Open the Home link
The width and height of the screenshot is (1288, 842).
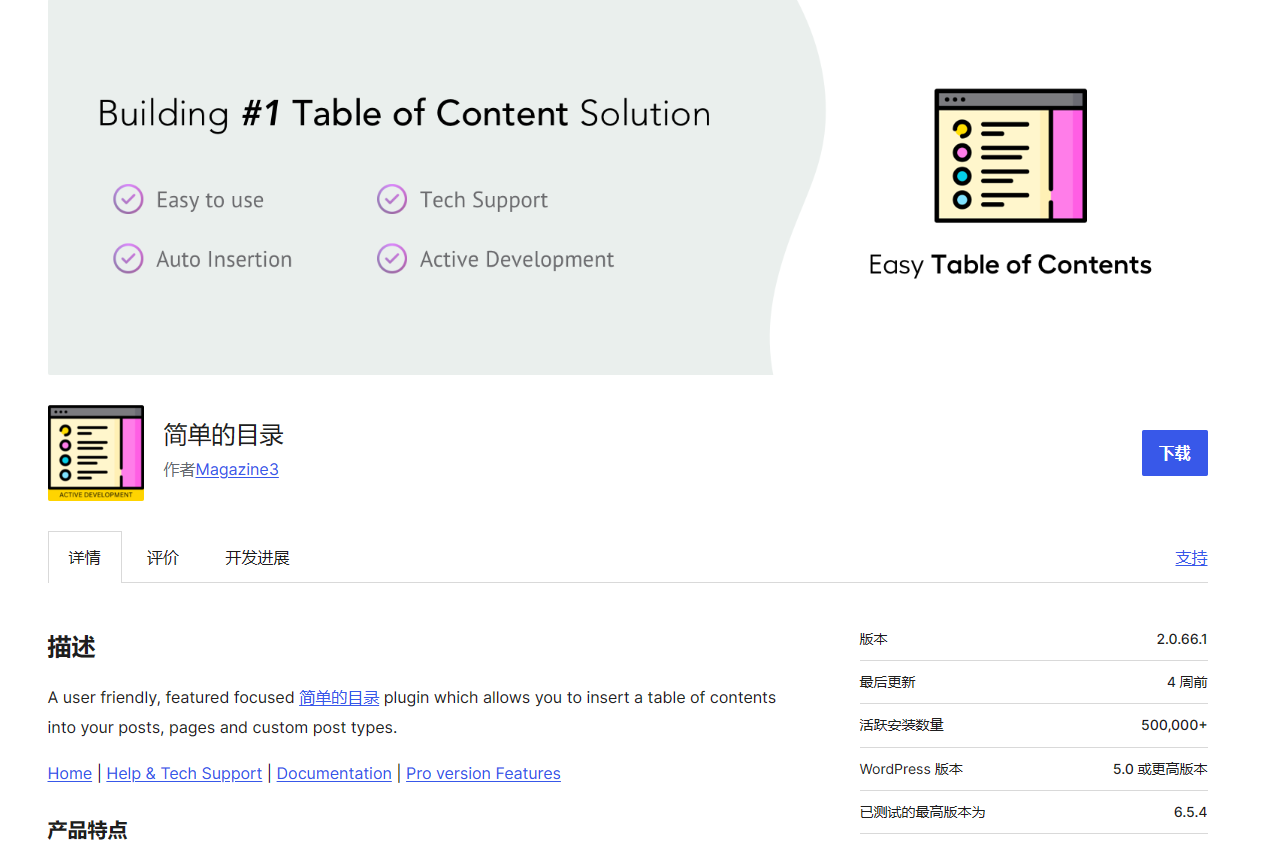tap(70, 773)
